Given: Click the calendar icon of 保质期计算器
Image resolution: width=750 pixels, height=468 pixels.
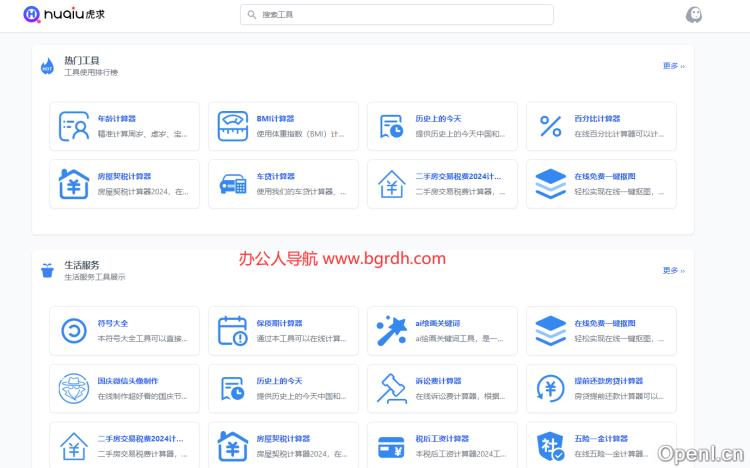Looking at the screenshot, I should (x=232, y=331).
